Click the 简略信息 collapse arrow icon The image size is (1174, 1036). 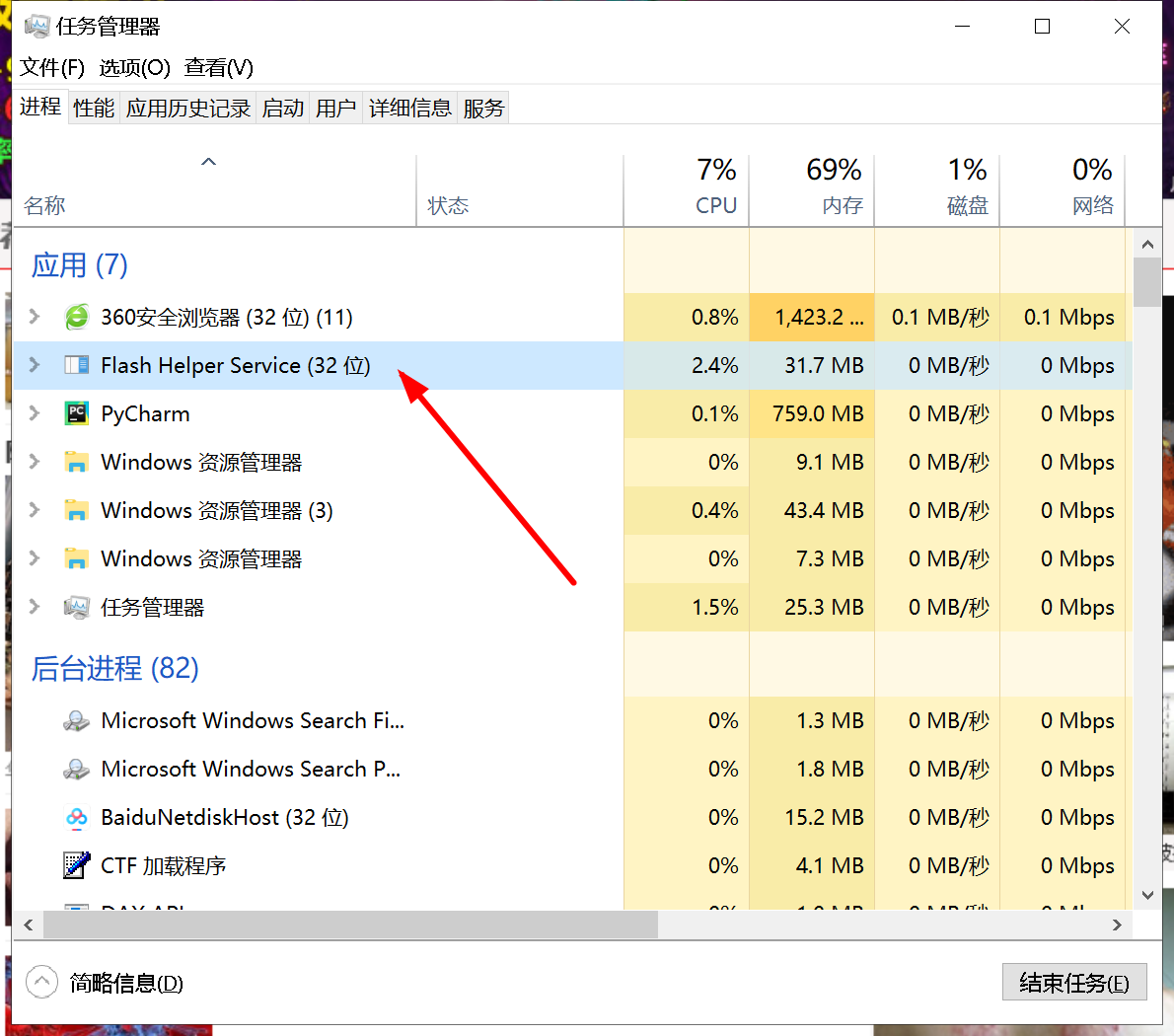pos(41,982)
